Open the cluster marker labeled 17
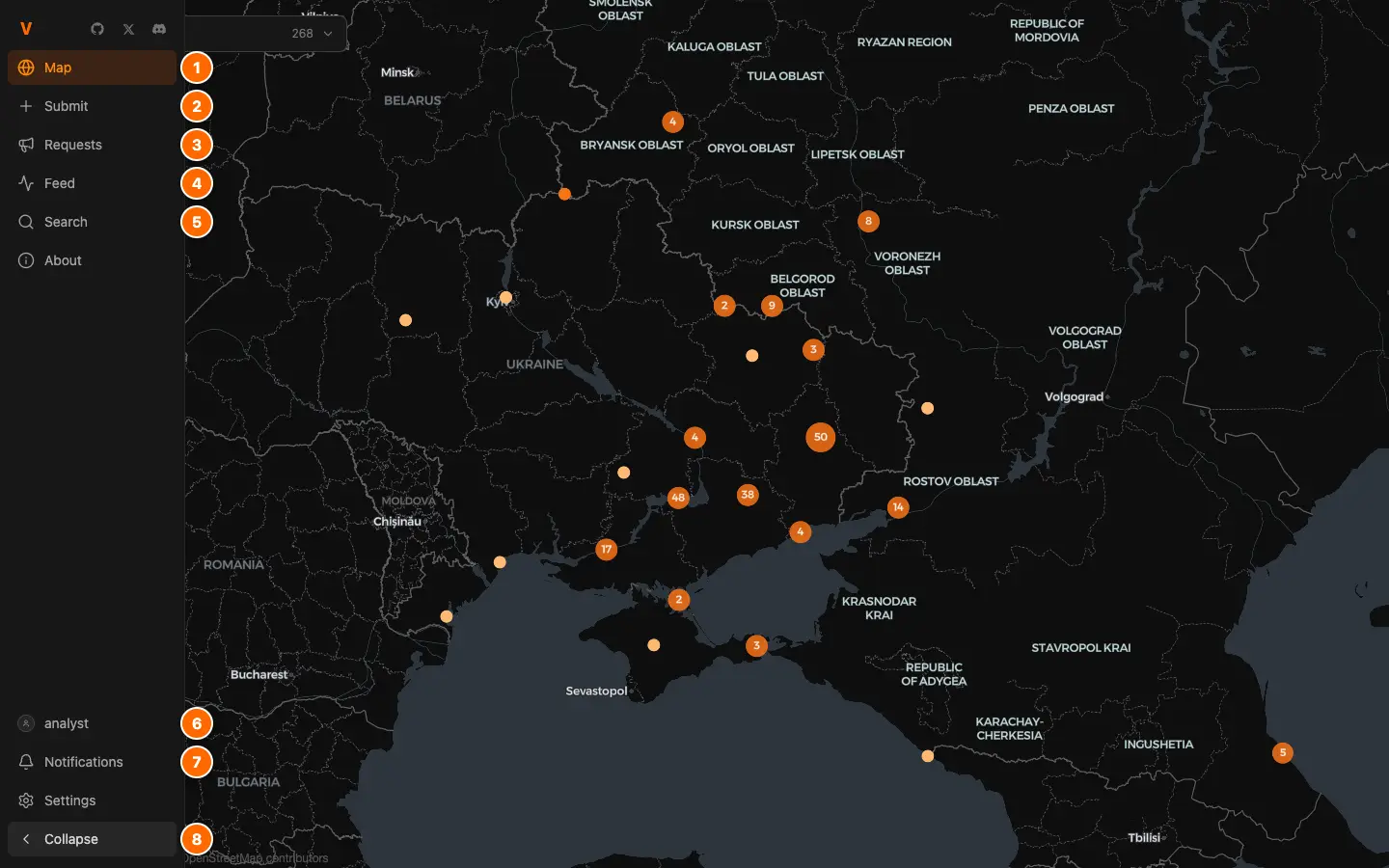This screenshot has width=1389, height=868. [606, 550]
